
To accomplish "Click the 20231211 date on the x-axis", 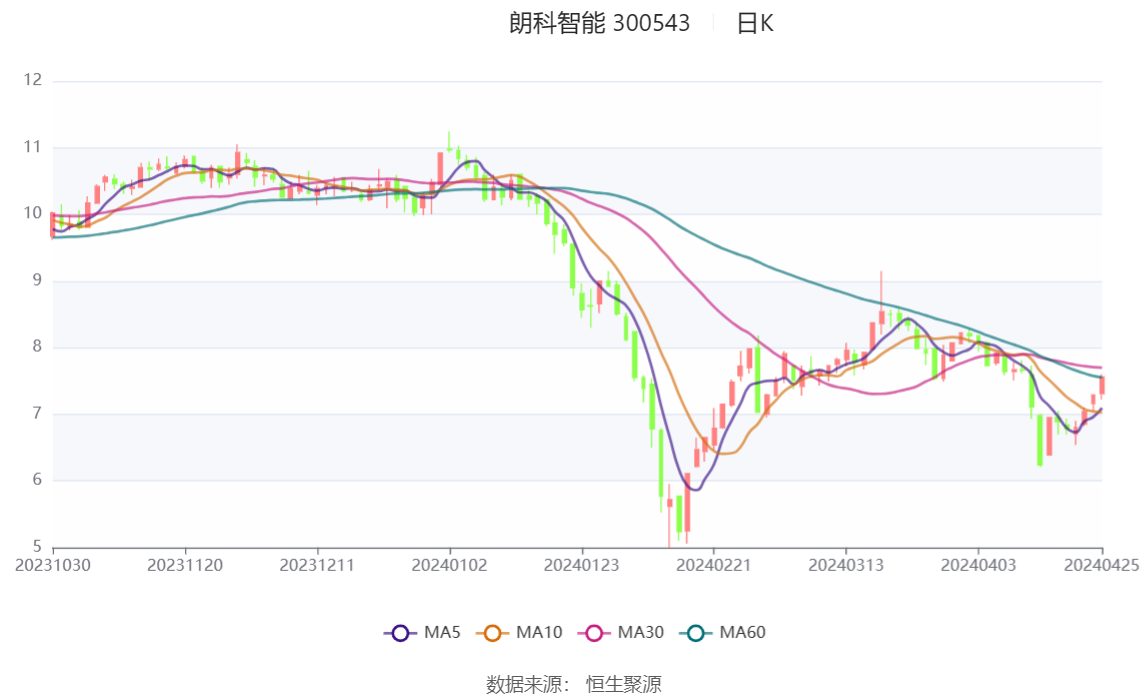I will pyautogui.click(x=317, y=566).
